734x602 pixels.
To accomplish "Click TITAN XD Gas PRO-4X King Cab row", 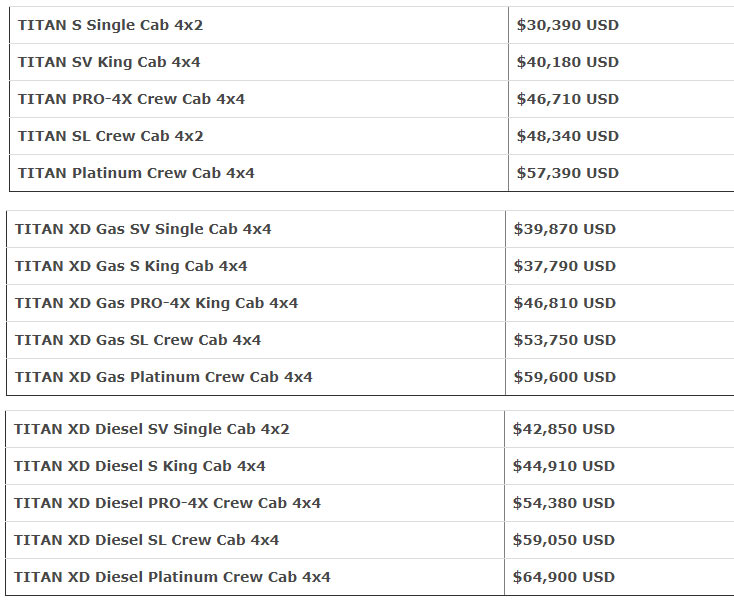I will coord(156,303).
